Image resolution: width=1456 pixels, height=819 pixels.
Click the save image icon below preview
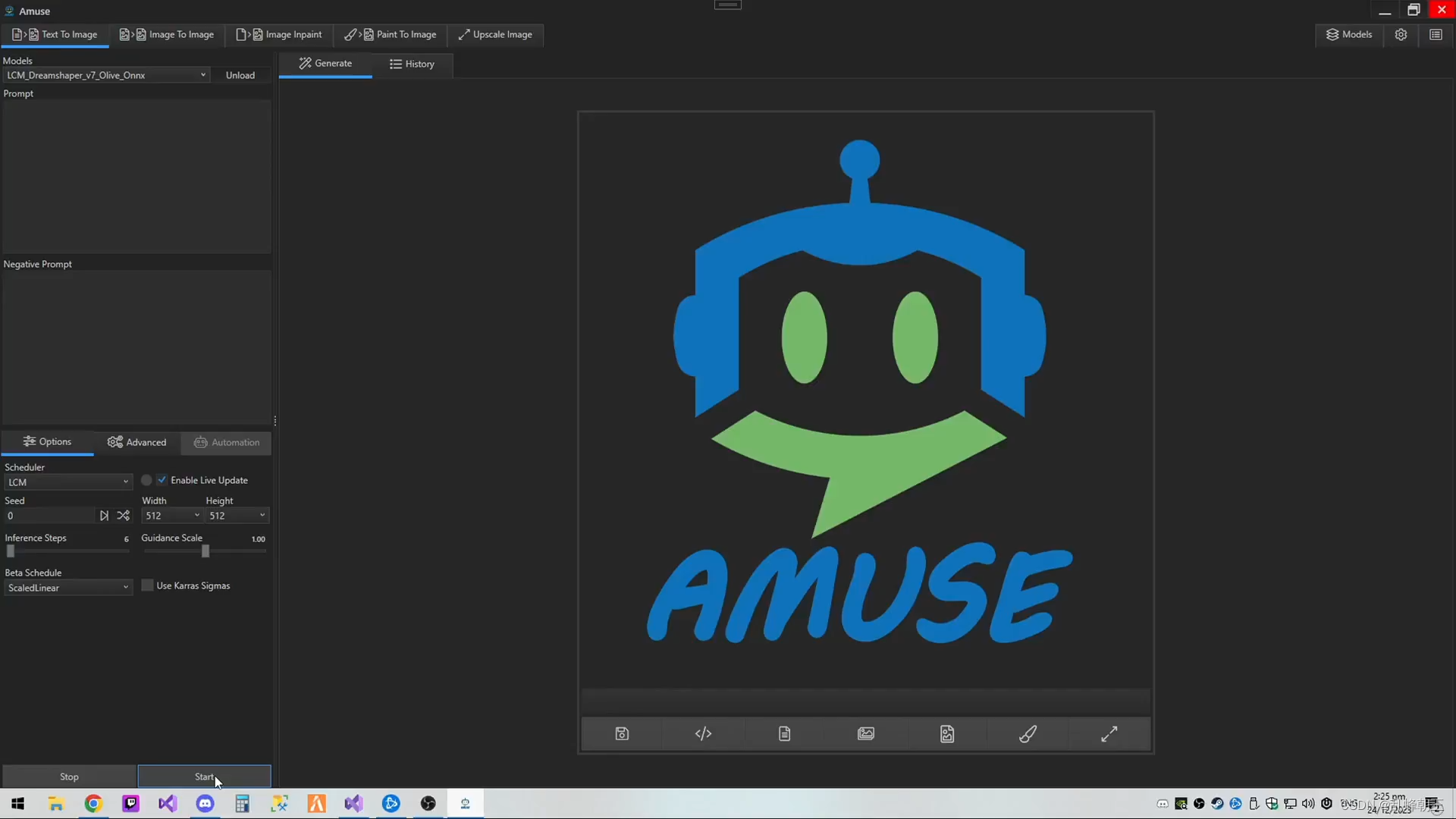[622, 733]
